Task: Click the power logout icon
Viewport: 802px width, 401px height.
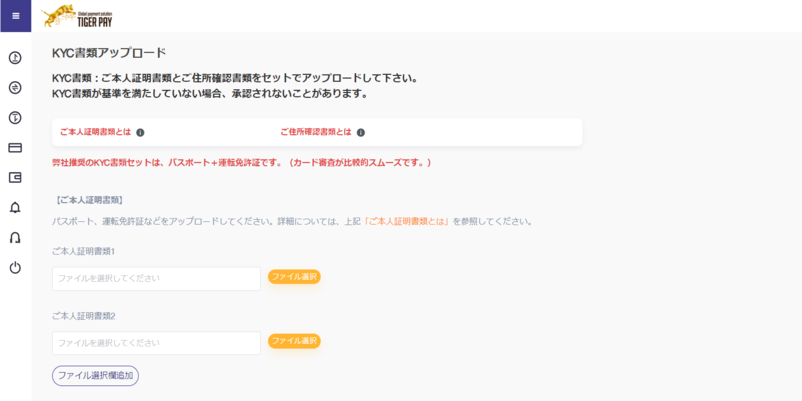Action: pyautogui.click(x=15, y=268)
